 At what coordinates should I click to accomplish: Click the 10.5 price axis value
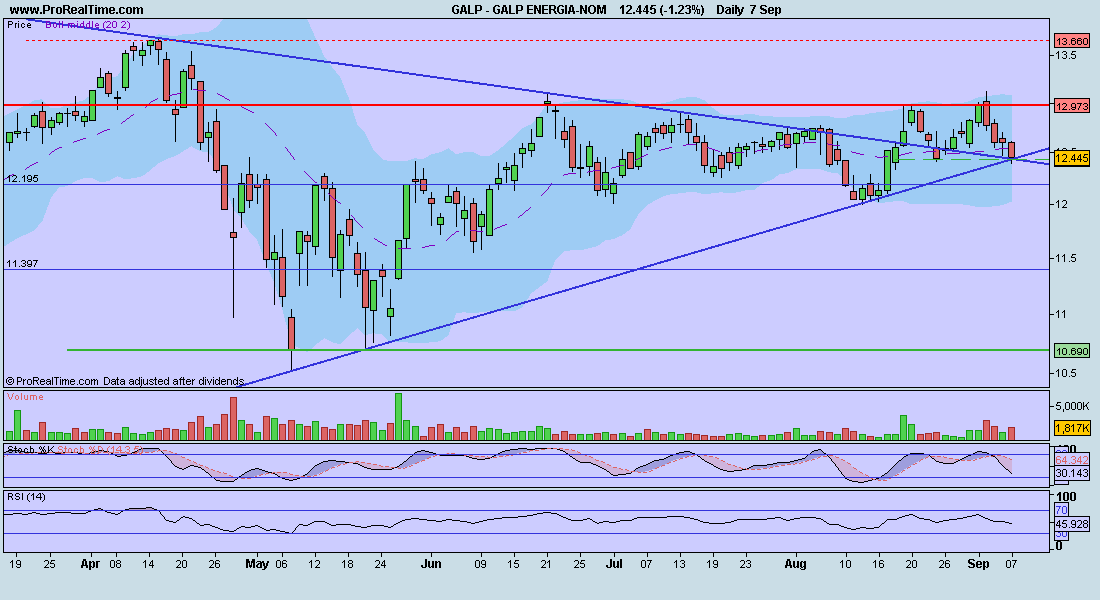(1066, 373)
